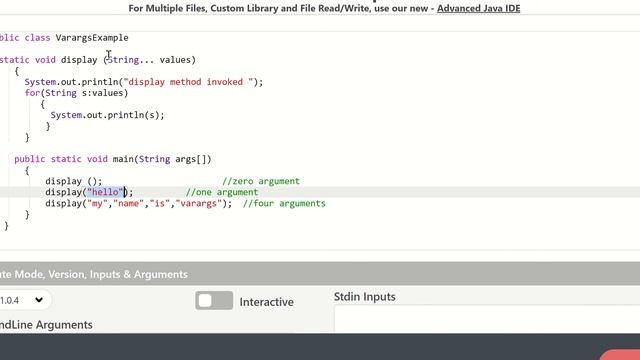Viewport: 640px width, 360px height.
Task: Click the highlighted "hello" string
Action: tap(105, 192)
